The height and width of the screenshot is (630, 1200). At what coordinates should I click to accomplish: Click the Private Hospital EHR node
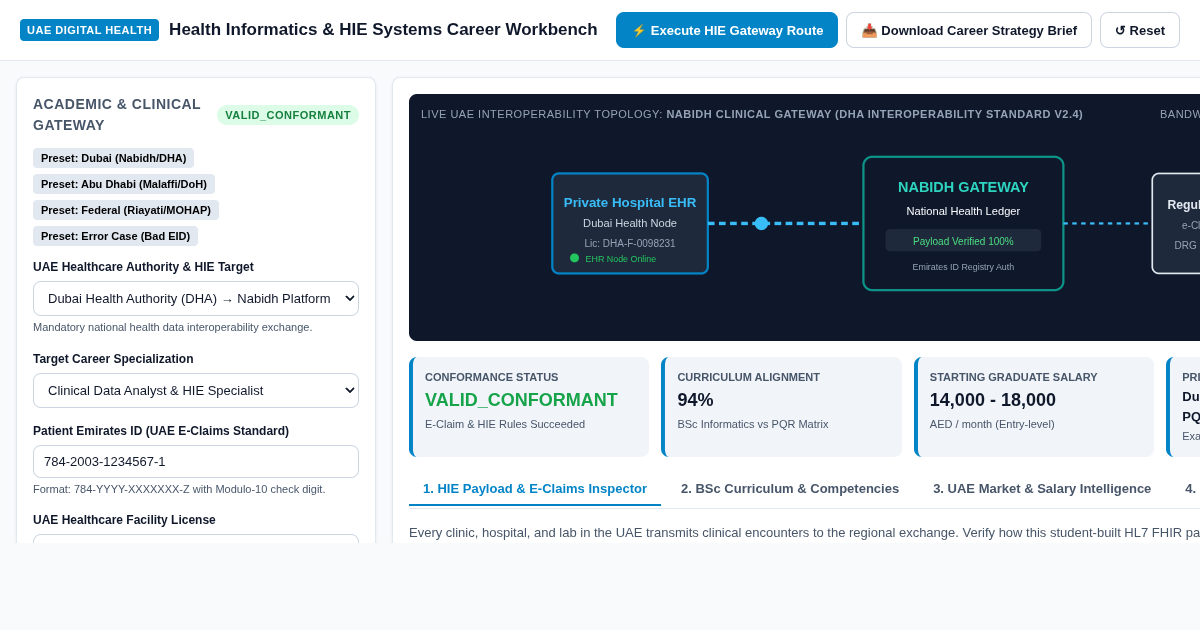coord(630,223)
